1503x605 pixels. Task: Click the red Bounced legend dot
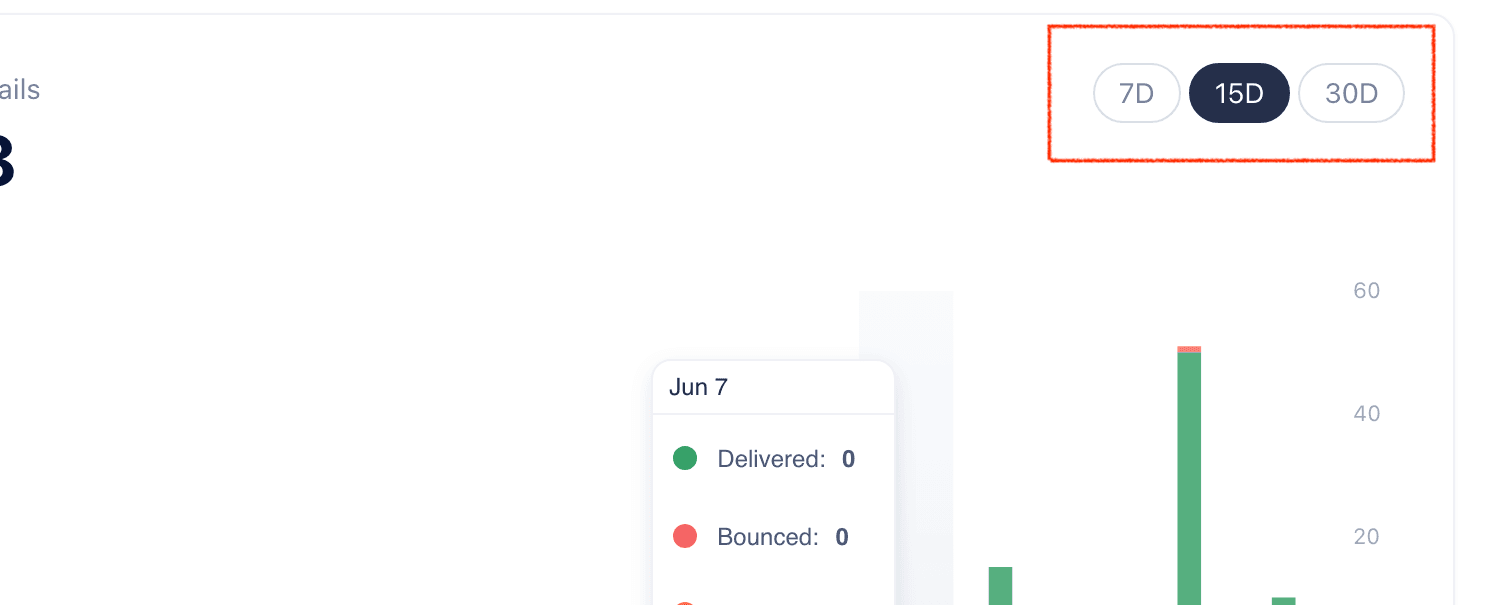[x=685, y=536]
